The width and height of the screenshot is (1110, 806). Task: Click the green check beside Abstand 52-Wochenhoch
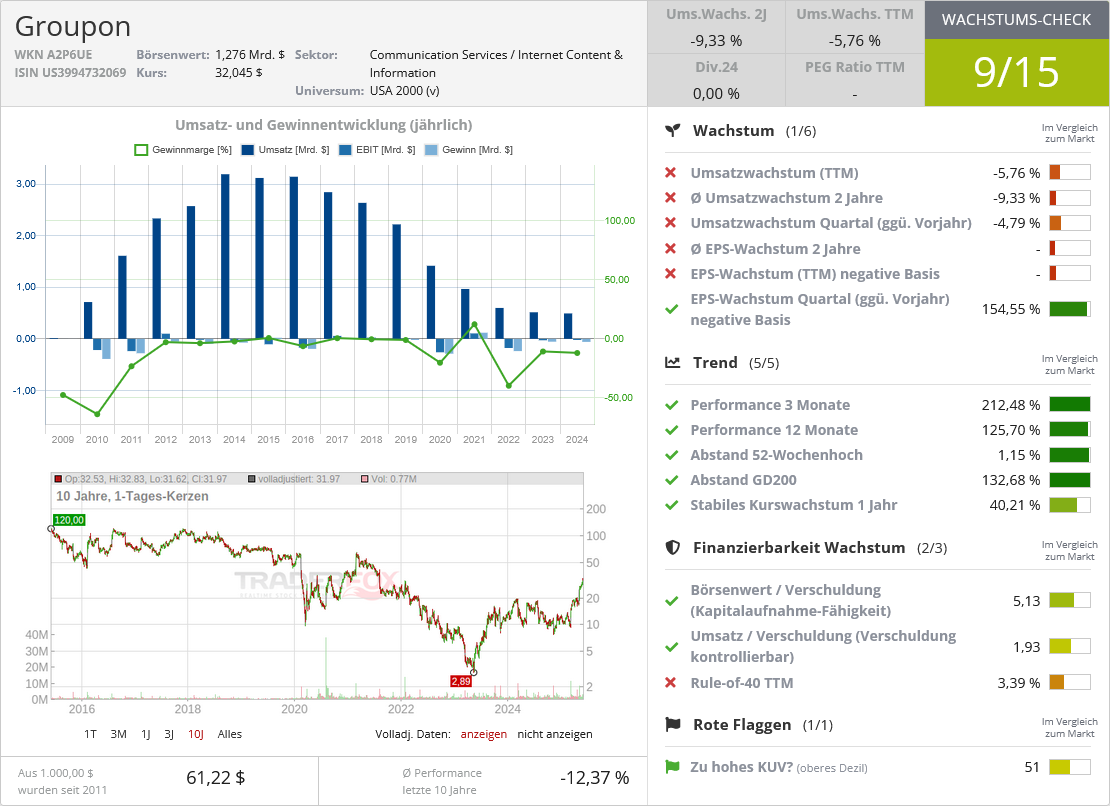672,455
